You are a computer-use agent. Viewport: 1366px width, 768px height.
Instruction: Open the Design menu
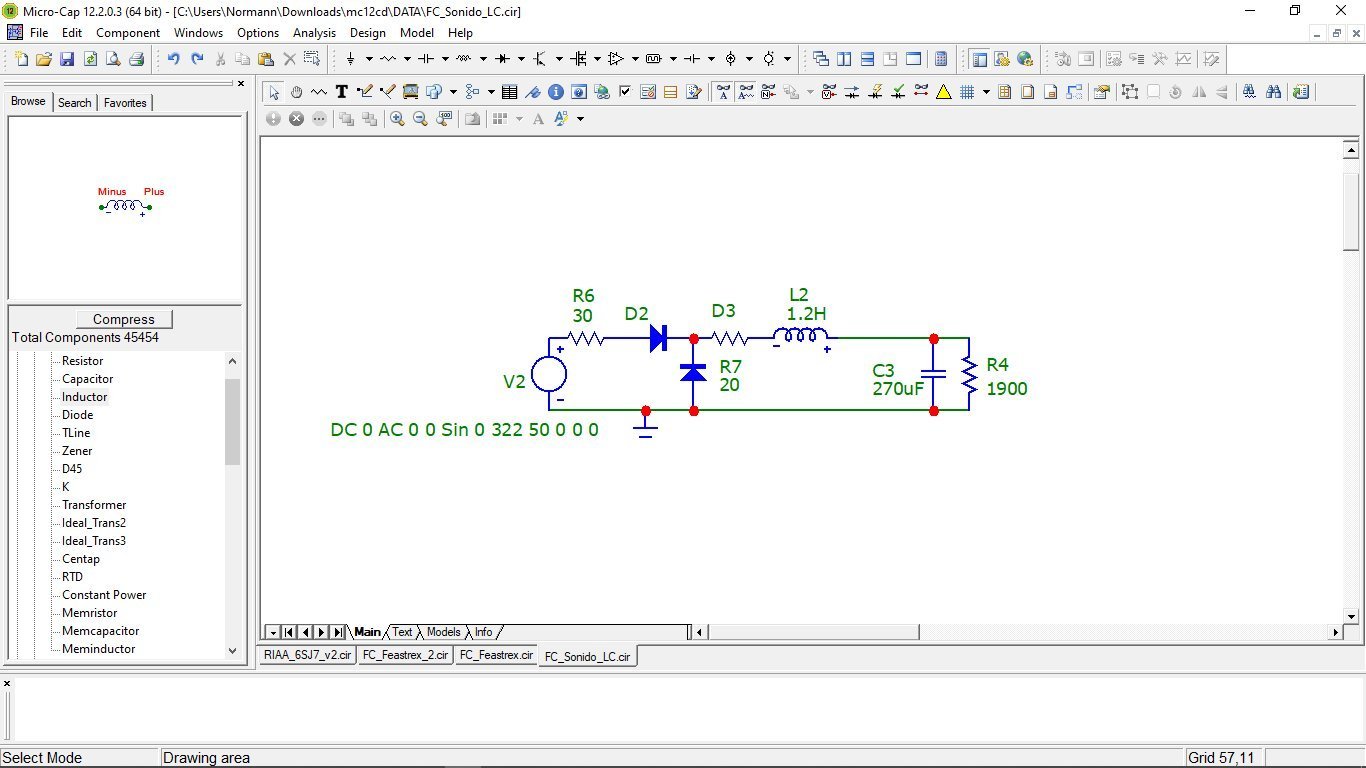368,33
